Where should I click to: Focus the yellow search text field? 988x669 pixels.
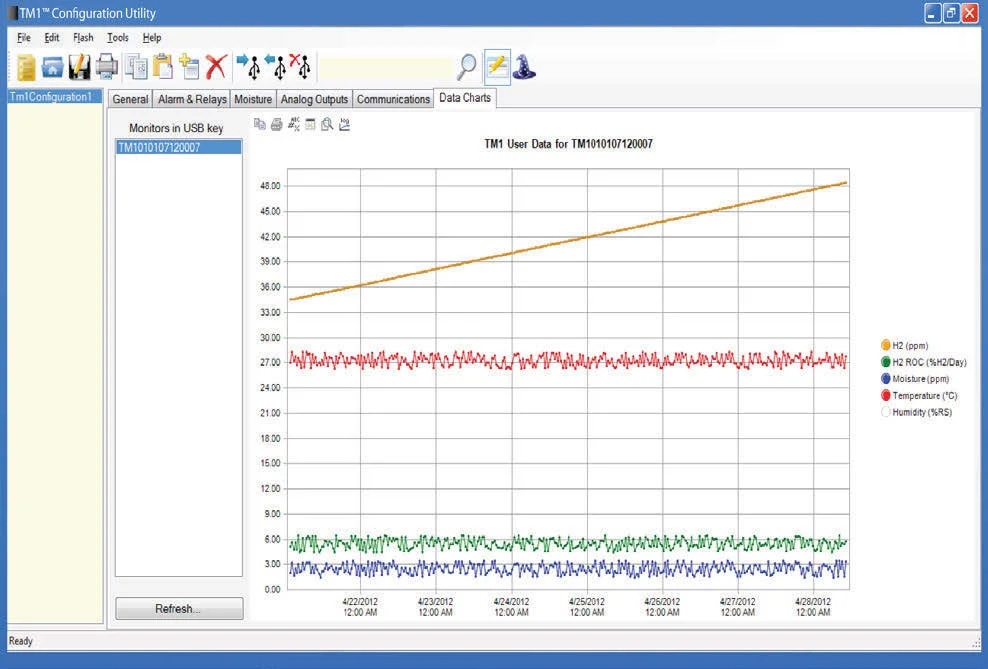tap(385, 68)
